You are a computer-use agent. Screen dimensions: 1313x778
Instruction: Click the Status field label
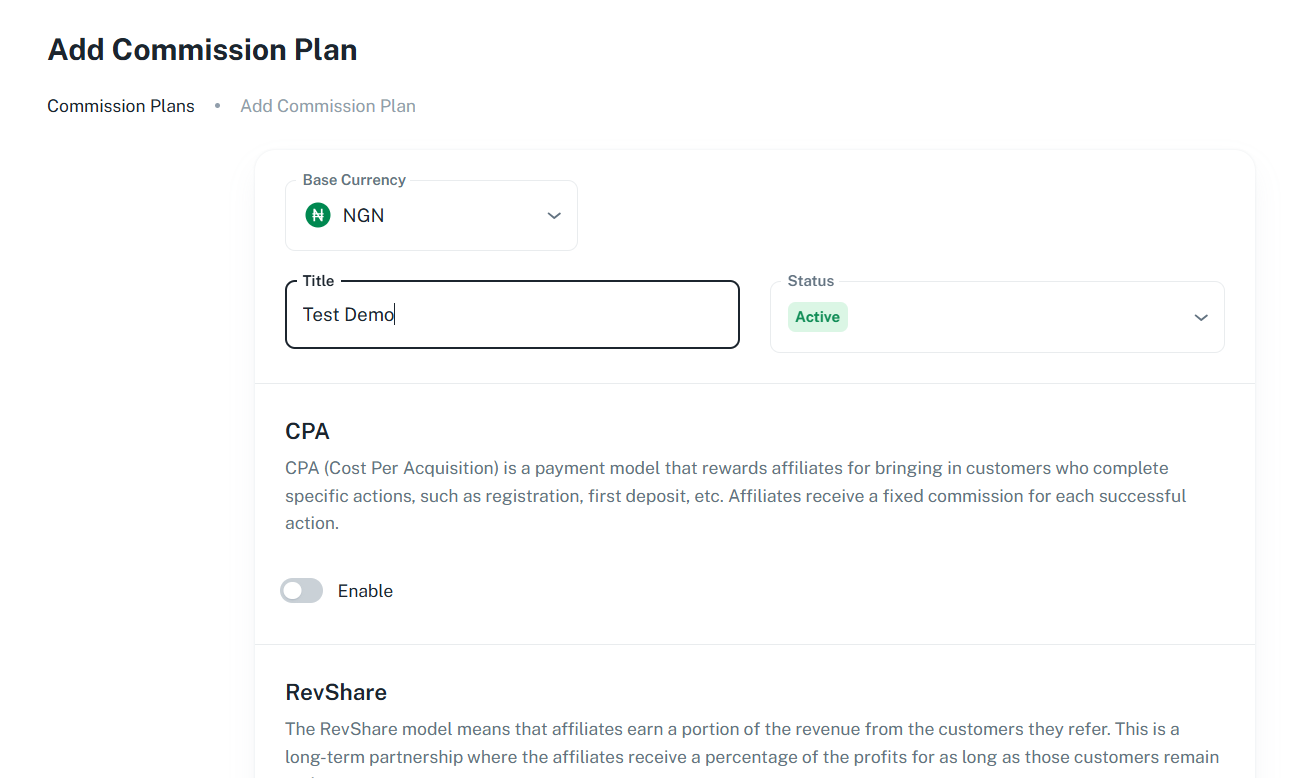click(810, 281)
